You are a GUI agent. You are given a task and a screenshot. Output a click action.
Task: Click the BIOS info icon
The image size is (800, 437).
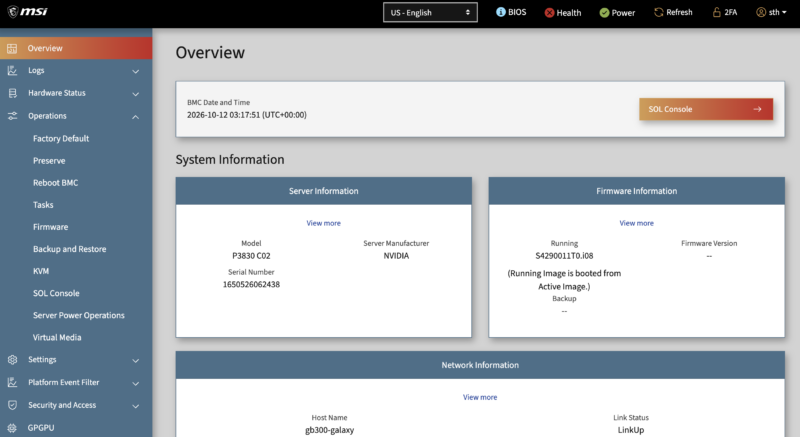pos(501,12)
